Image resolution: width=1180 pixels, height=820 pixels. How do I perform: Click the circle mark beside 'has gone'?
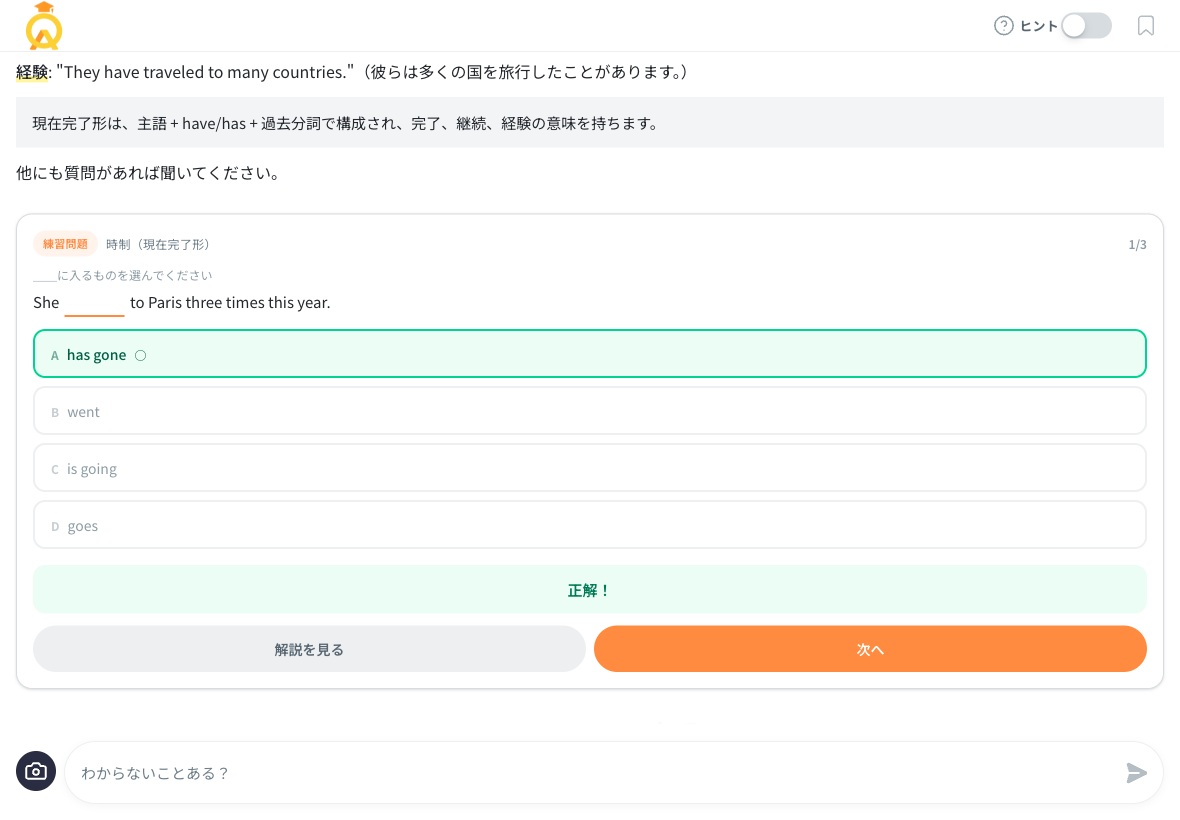tap(140, 354)
